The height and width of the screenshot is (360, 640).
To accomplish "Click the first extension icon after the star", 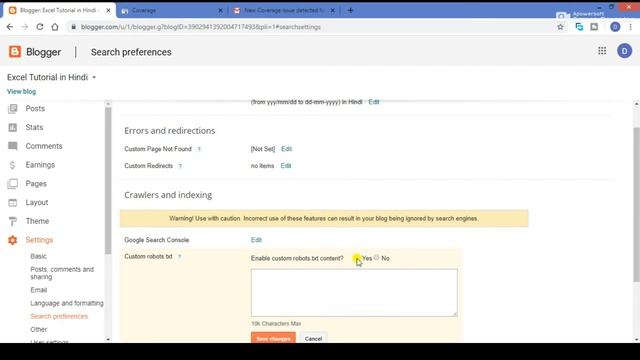I will point(579,27).
